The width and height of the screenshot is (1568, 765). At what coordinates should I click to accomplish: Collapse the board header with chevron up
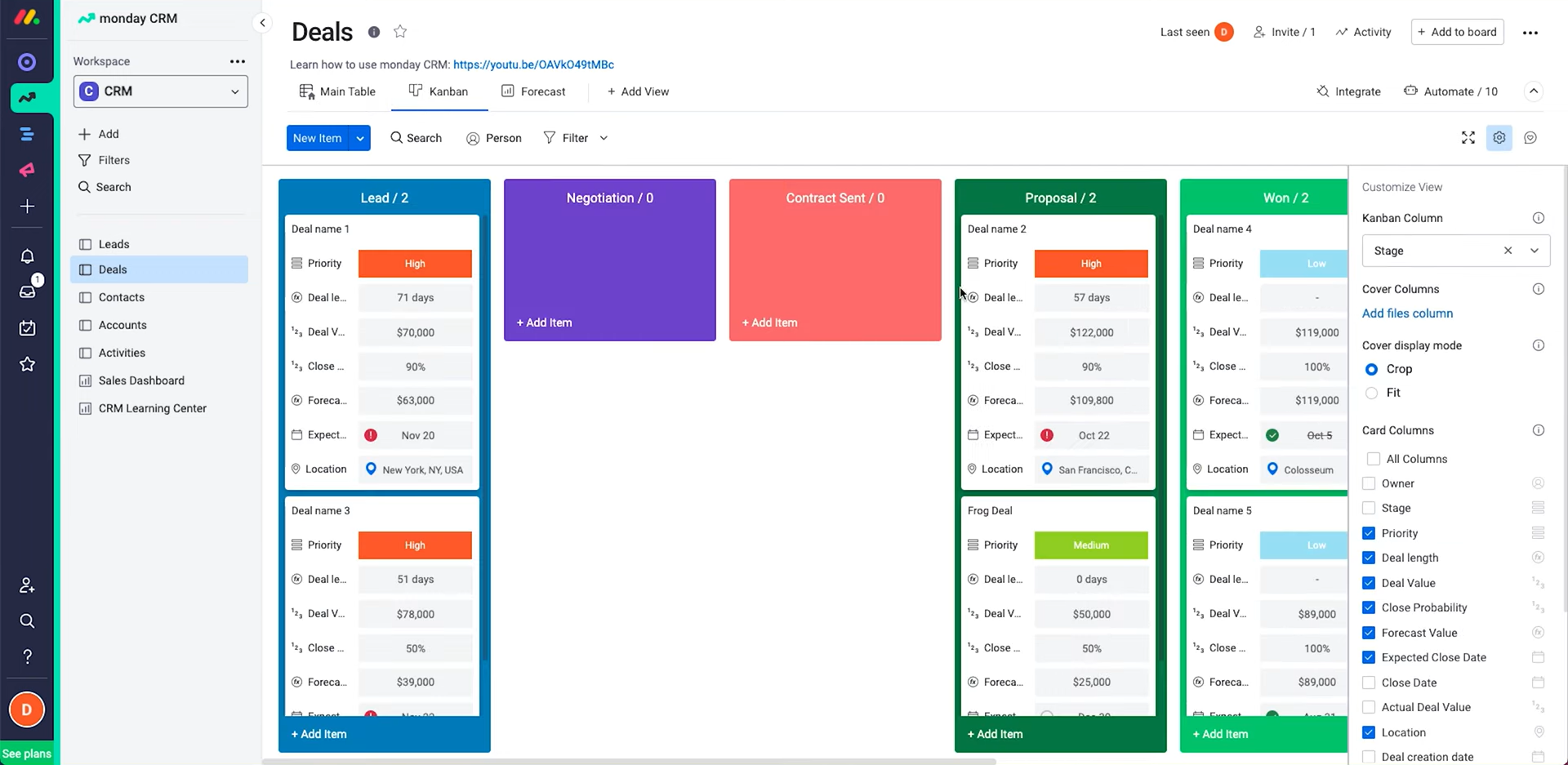click(1534, 91)
